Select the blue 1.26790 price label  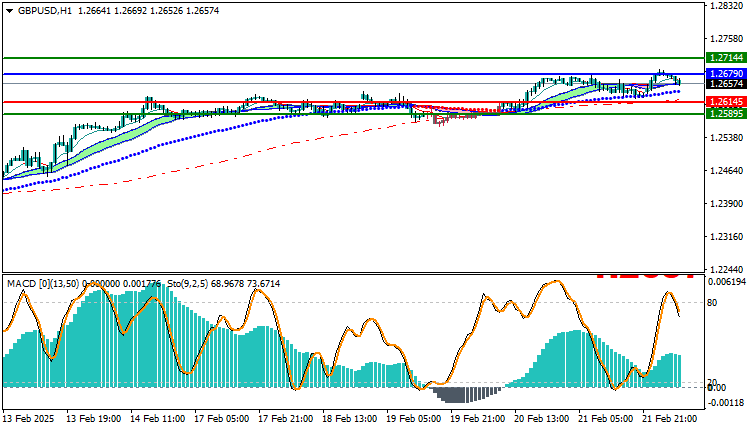coord(726,74)
